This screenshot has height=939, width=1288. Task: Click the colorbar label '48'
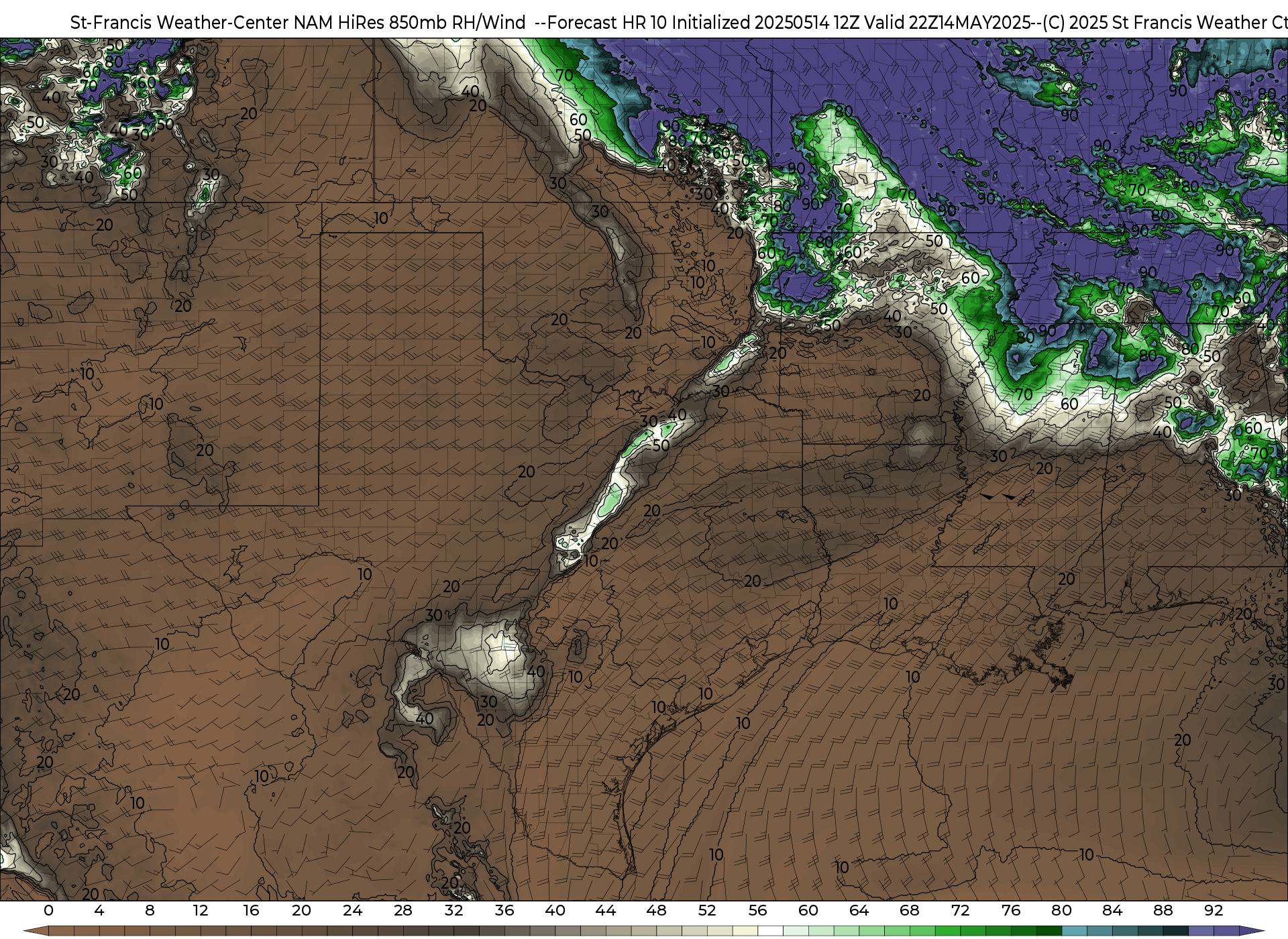click(x=656, y=910)
